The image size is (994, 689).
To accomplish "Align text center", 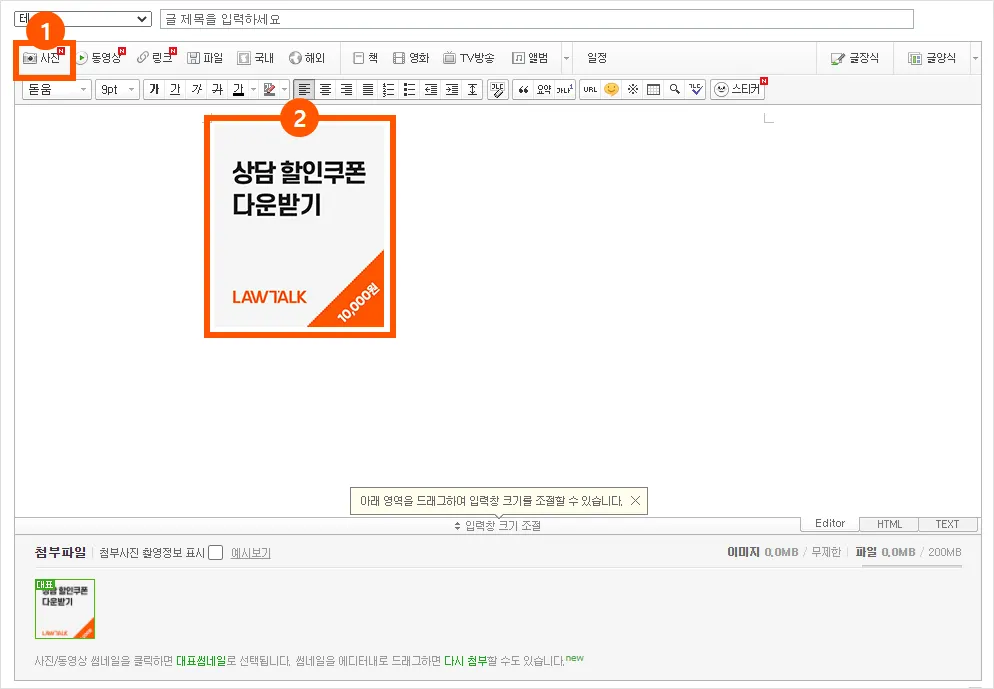I will (x=325, y=89).
